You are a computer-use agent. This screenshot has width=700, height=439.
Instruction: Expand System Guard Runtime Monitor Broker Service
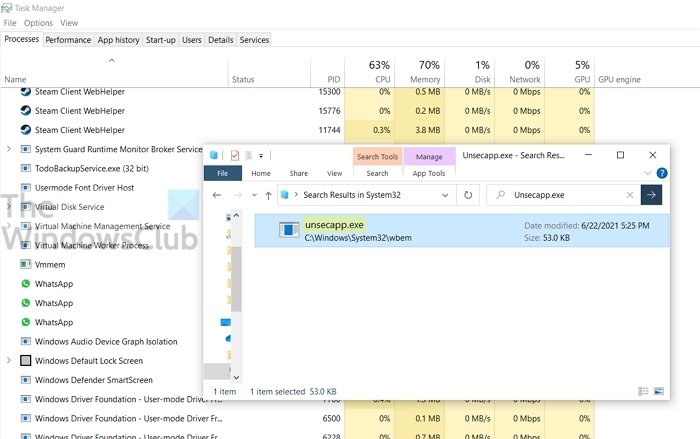click(x=9, y=149)
